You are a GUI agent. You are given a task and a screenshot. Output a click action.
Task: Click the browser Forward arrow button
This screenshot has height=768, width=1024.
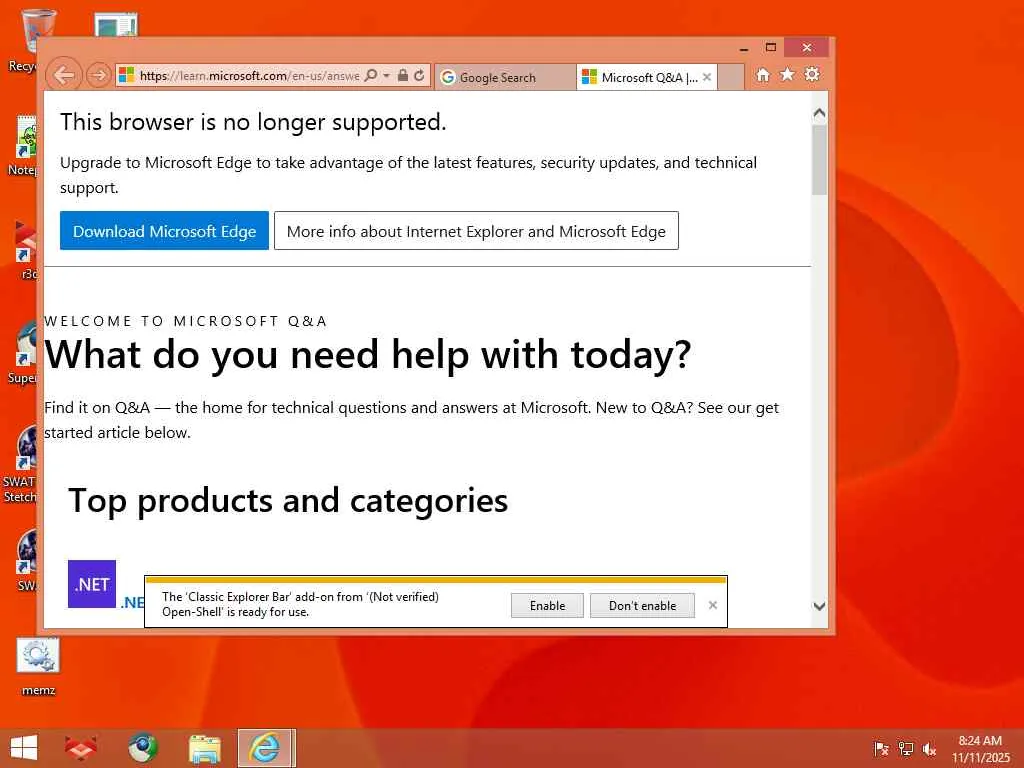coord(99,76)
